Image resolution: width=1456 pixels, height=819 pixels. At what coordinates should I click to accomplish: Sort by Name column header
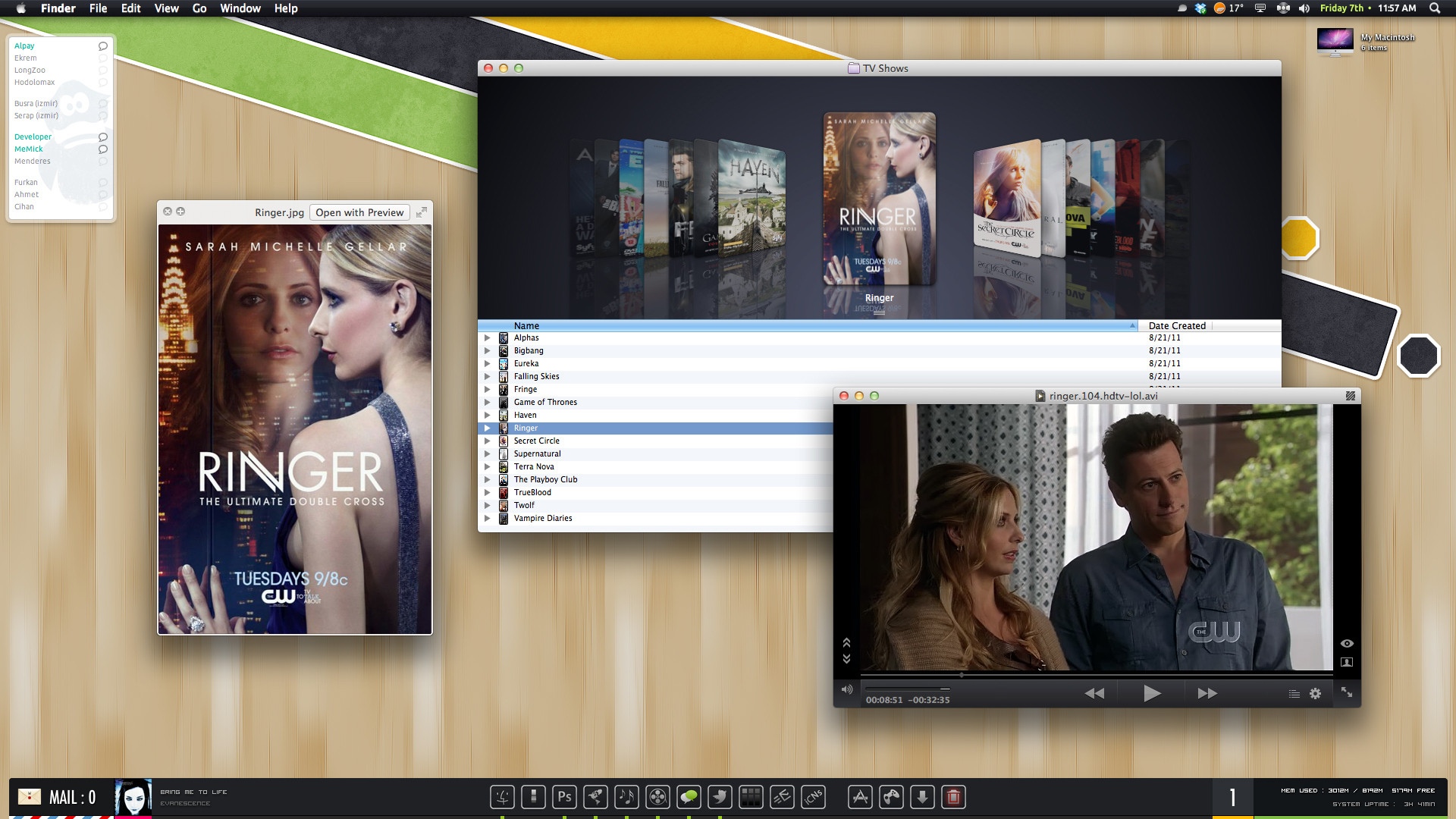(x=808, y=326)
